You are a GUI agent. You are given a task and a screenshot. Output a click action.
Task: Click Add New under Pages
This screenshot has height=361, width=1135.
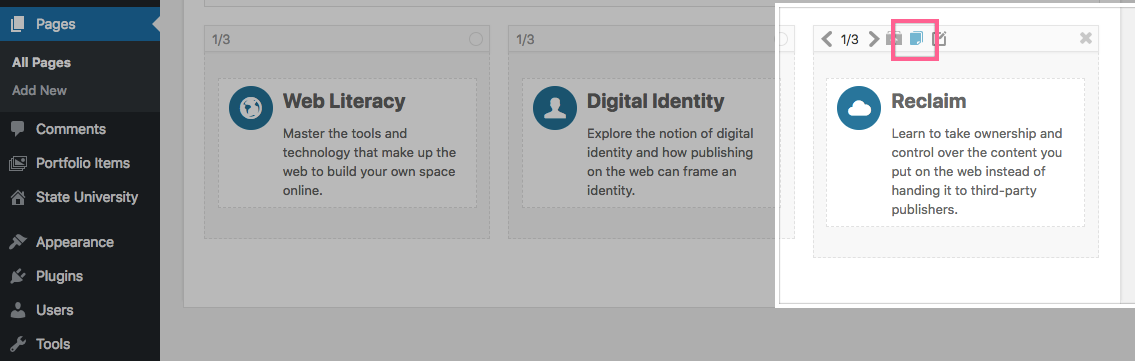39,90
